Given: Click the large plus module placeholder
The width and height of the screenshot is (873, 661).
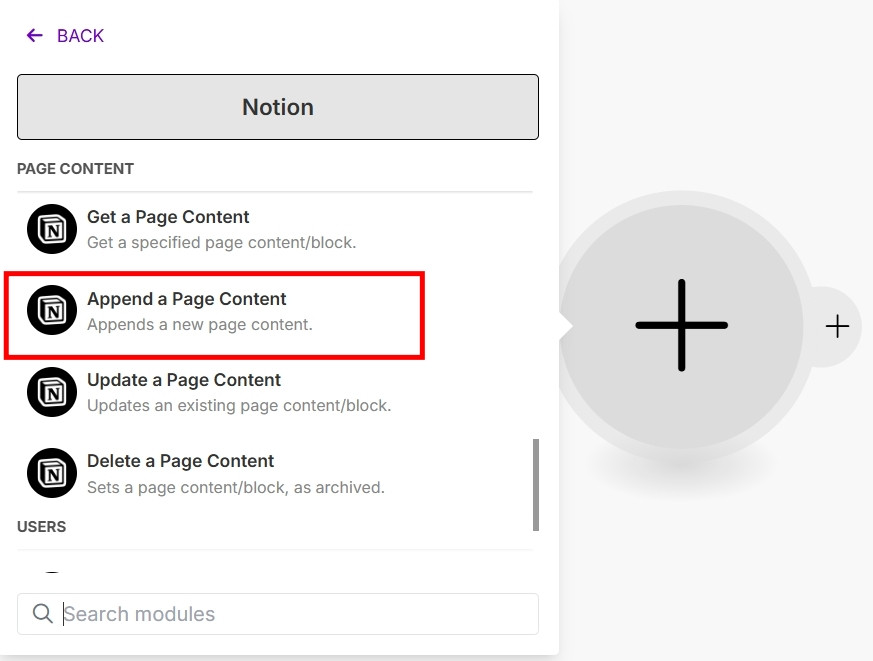Looking at the screenshot, I should (681, 326).
